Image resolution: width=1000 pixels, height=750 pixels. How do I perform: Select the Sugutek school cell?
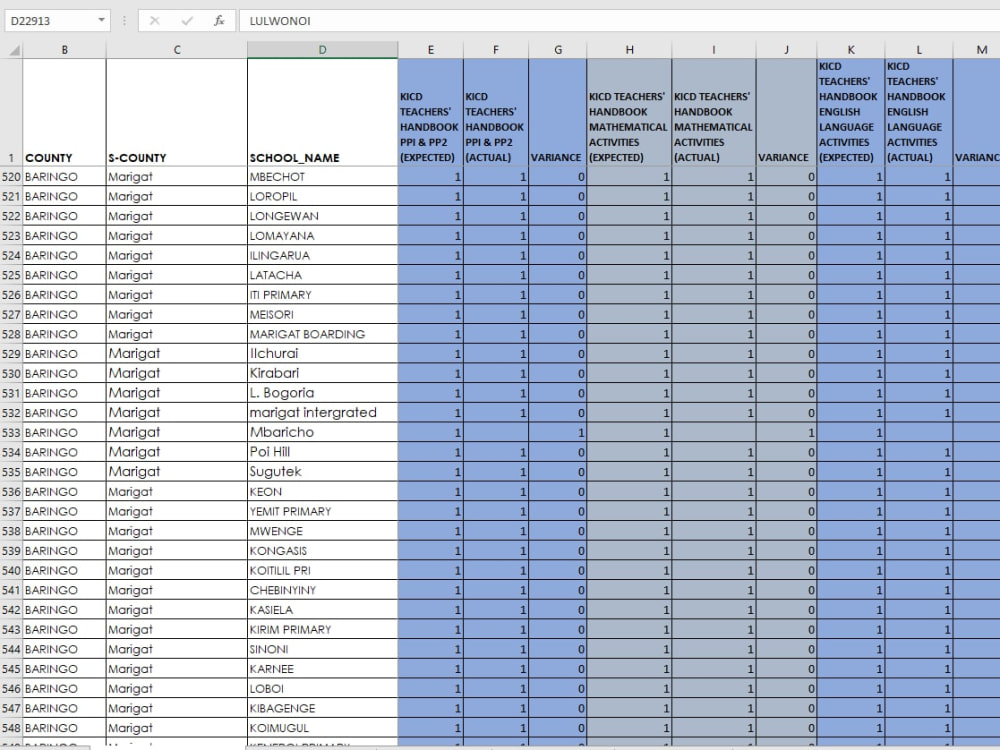323,472
